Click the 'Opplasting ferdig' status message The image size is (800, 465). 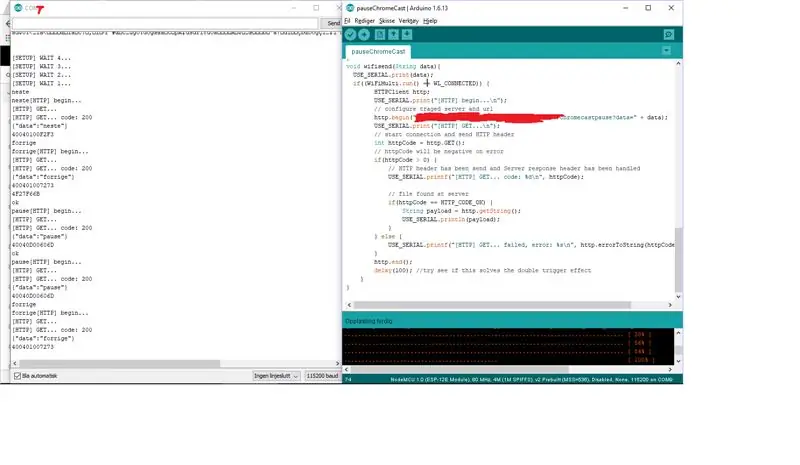coord(369,321)
